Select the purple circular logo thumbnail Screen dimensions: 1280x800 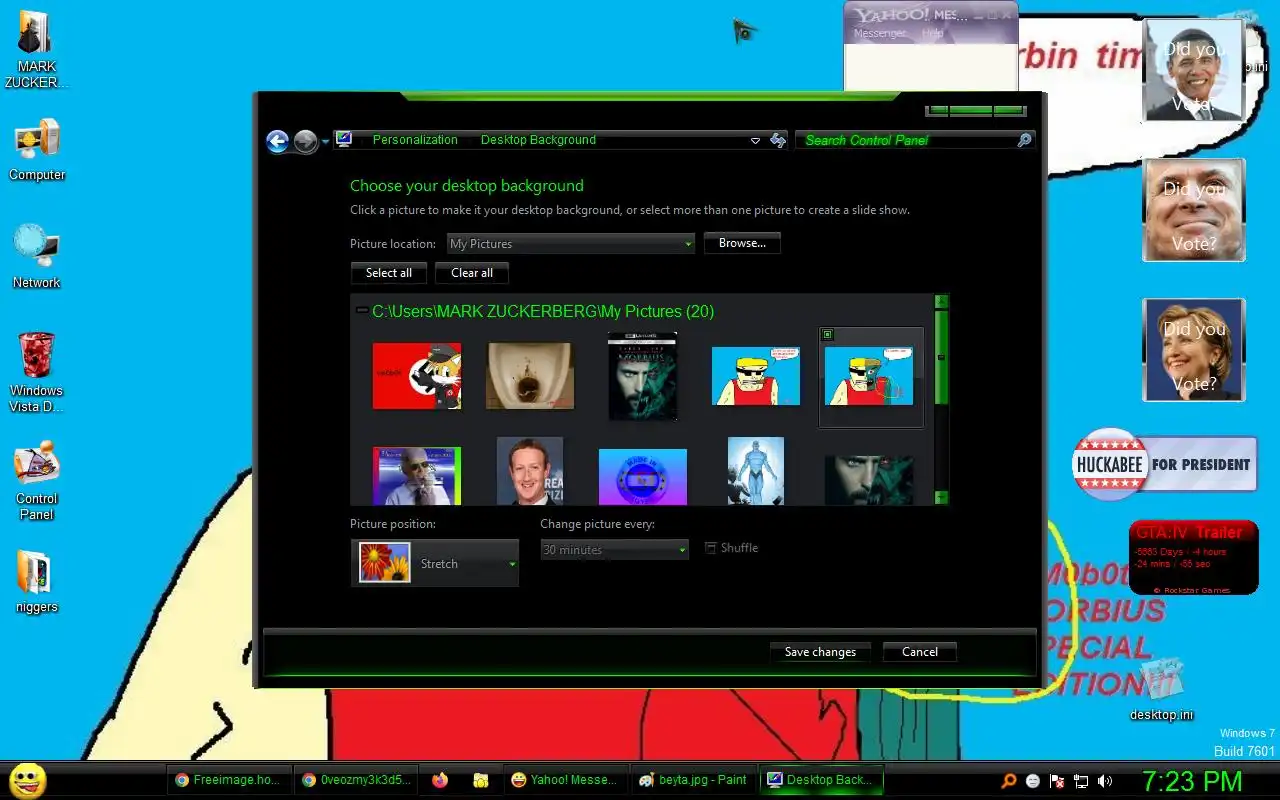coord(643,477)
